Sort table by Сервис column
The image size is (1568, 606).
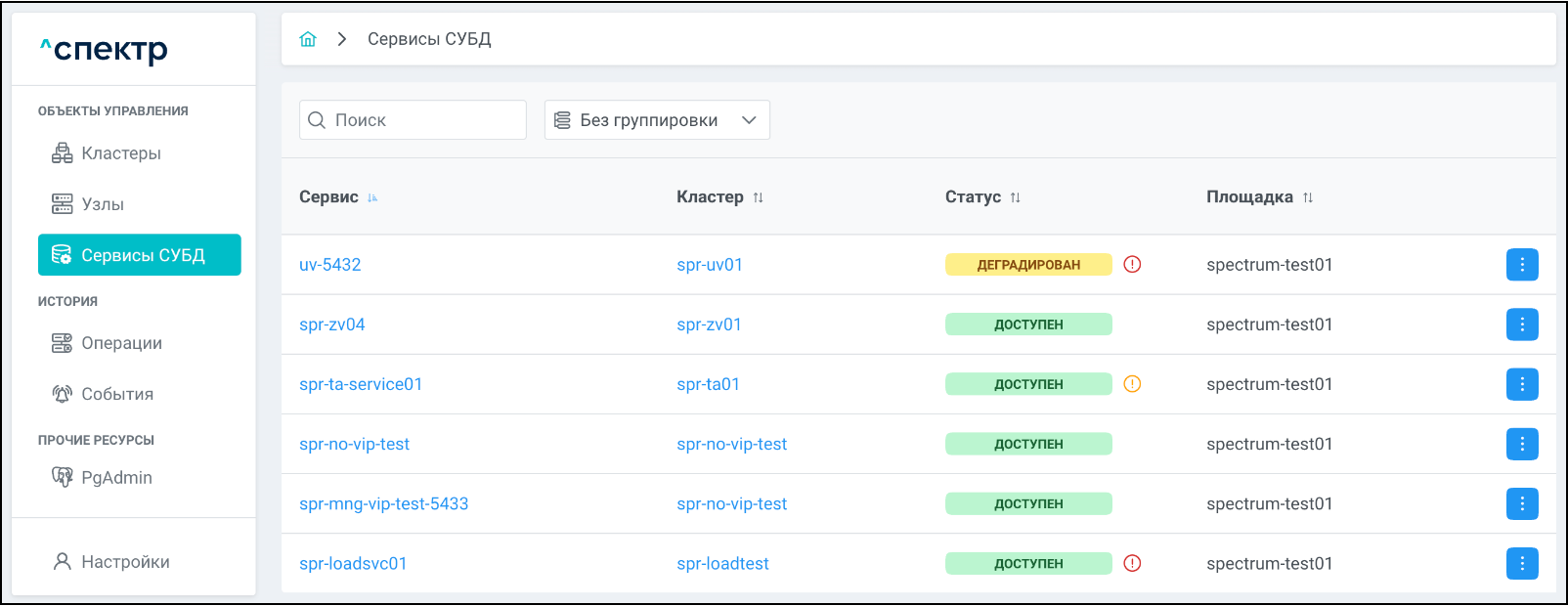(x=372, y=197)
